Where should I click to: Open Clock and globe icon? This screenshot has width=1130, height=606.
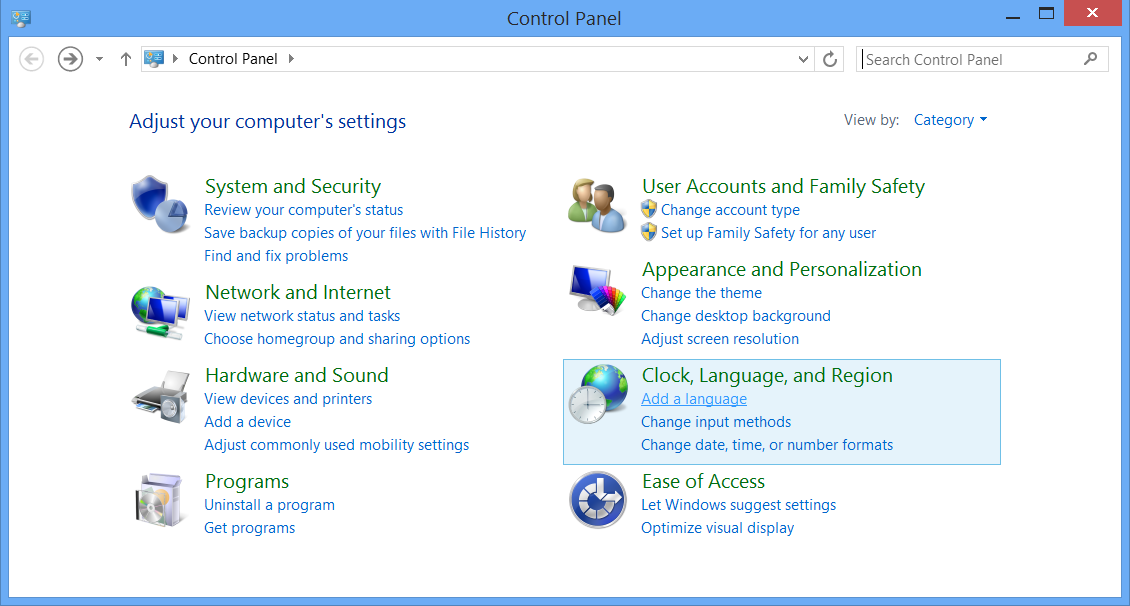(x=597, y=393)
